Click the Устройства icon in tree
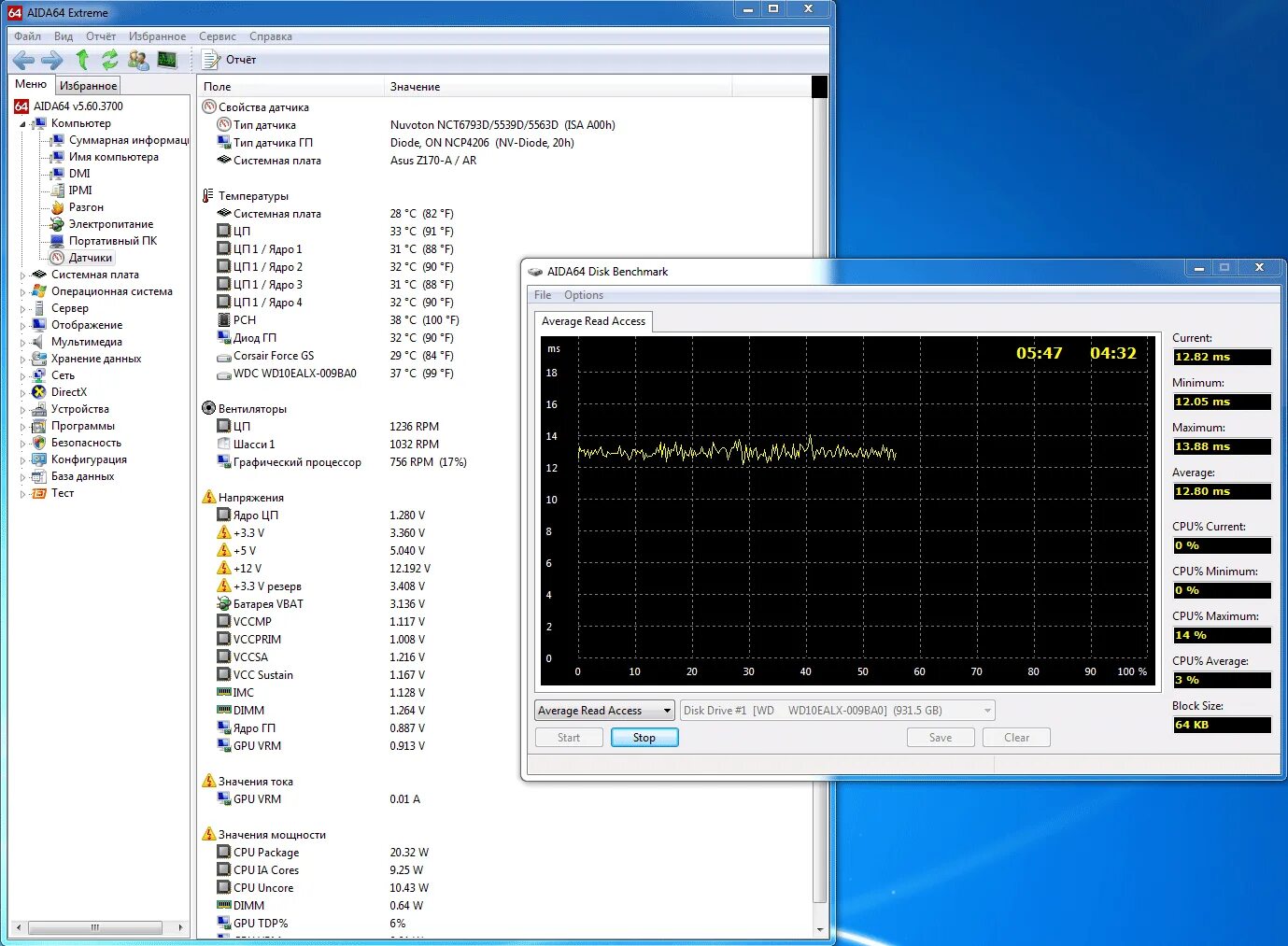This screenshot has height=946, width=1288. [39, 409]
